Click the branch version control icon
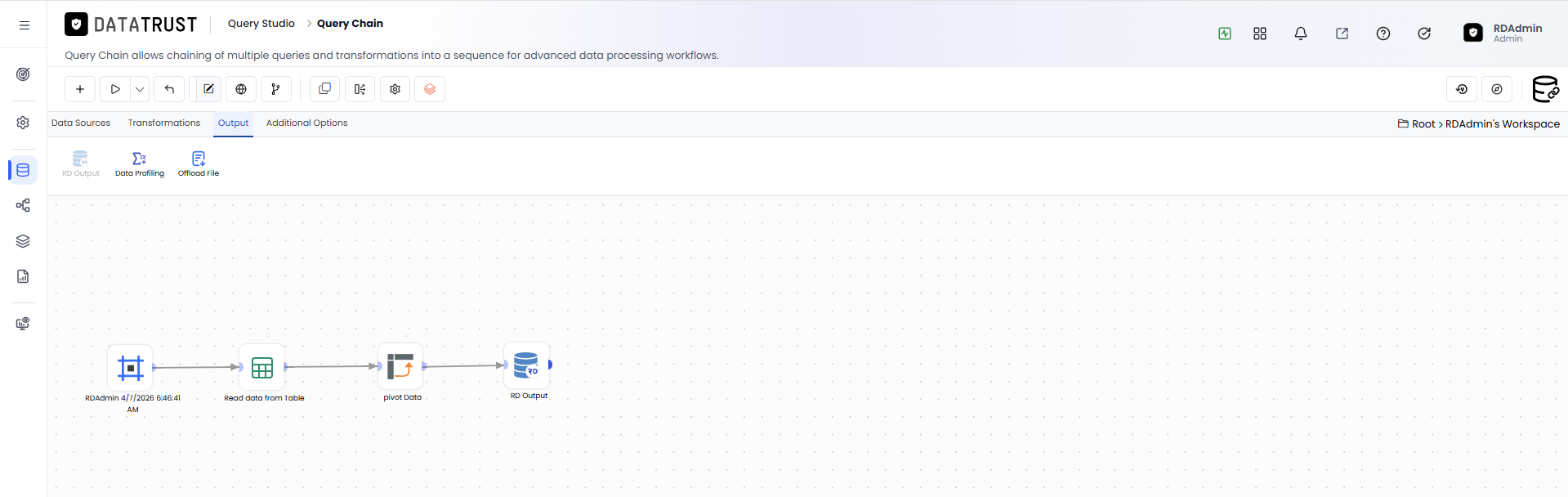 coord(276,89)
